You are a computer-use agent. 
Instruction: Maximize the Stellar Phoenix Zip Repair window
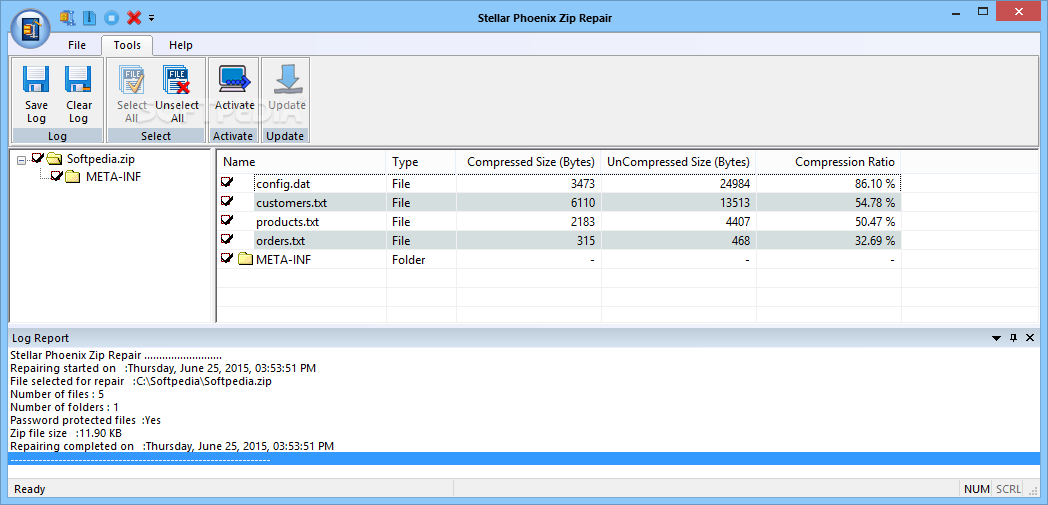click(x=982, y=11)
